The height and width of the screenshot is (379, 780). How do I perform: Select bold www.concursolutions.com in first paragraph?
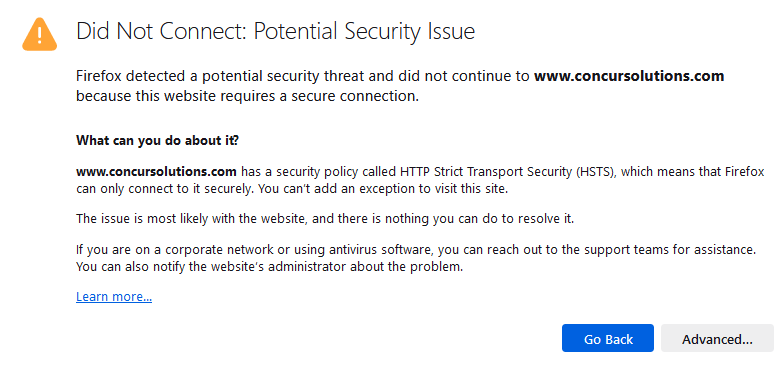tap(629, 76)
